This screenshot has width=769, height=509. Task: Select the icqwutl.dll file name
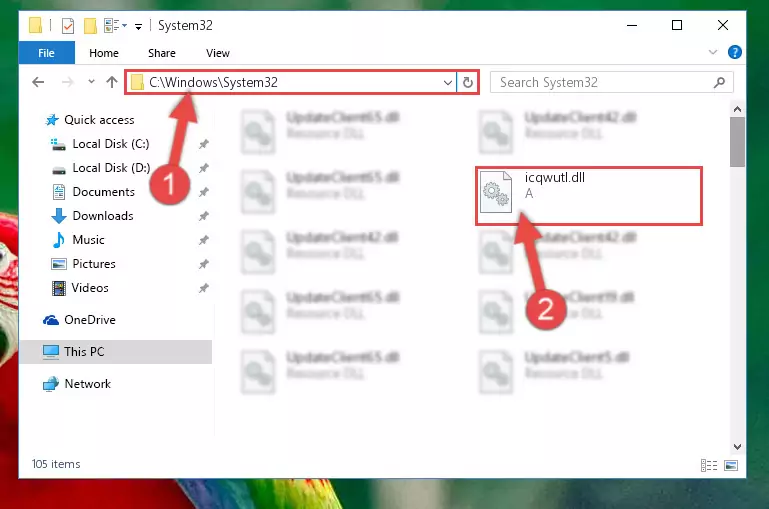pyautogui.click(x=555, y=178)
